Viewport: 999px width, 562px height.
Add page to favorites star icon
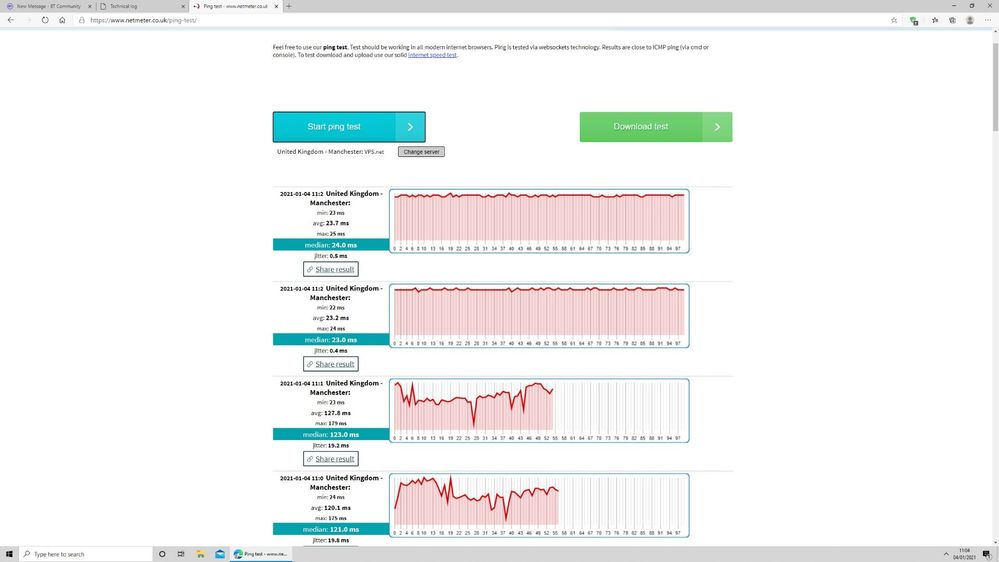[894, 20]
